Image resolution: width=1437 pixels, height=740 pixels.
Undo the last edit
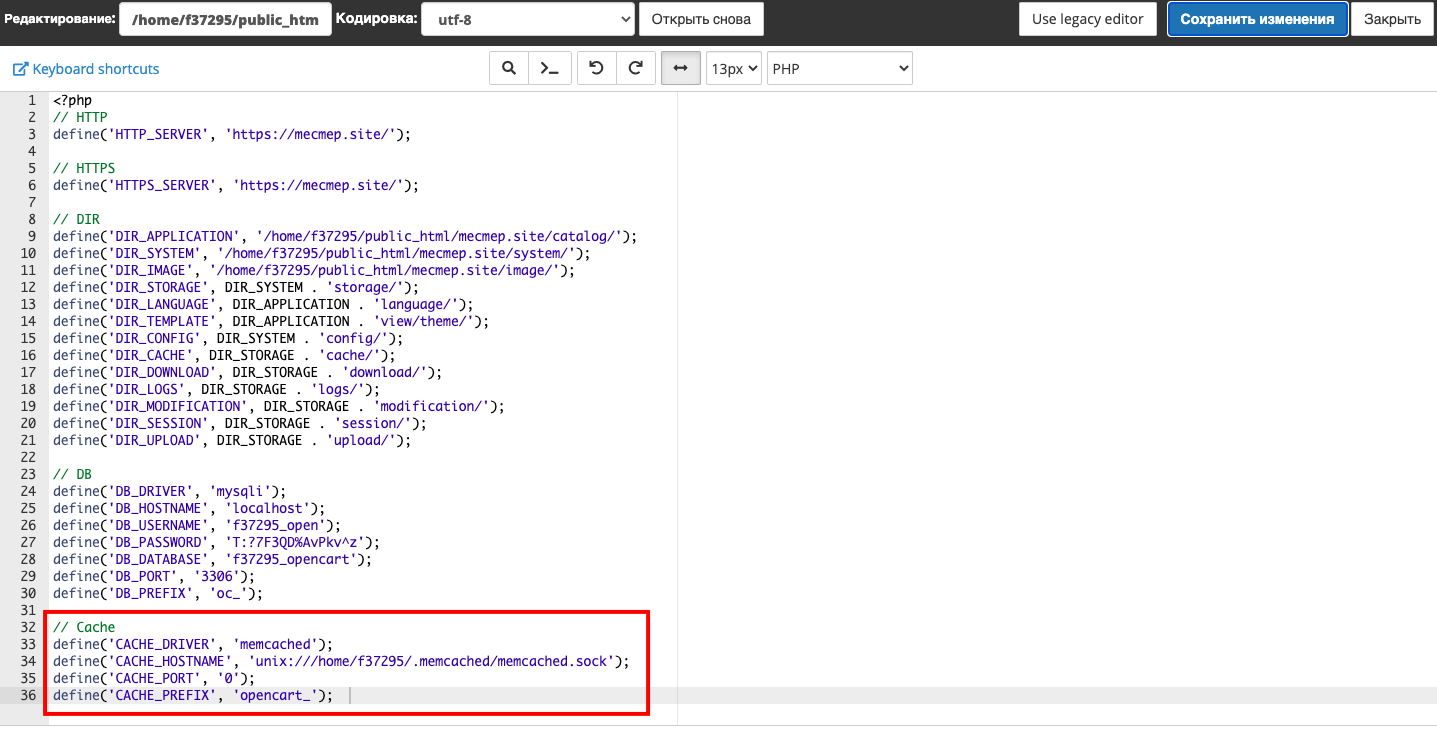597,69
